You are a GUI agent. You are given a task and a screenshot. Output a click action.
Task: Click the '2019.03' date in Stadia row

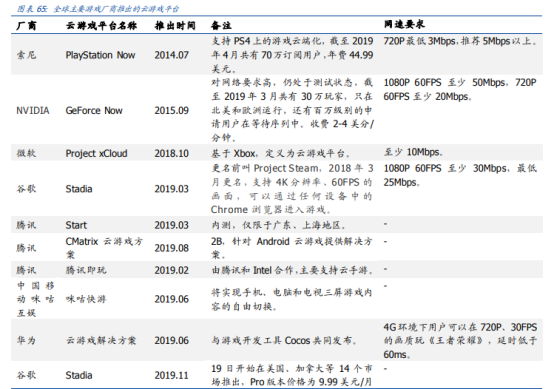point(171,189)
